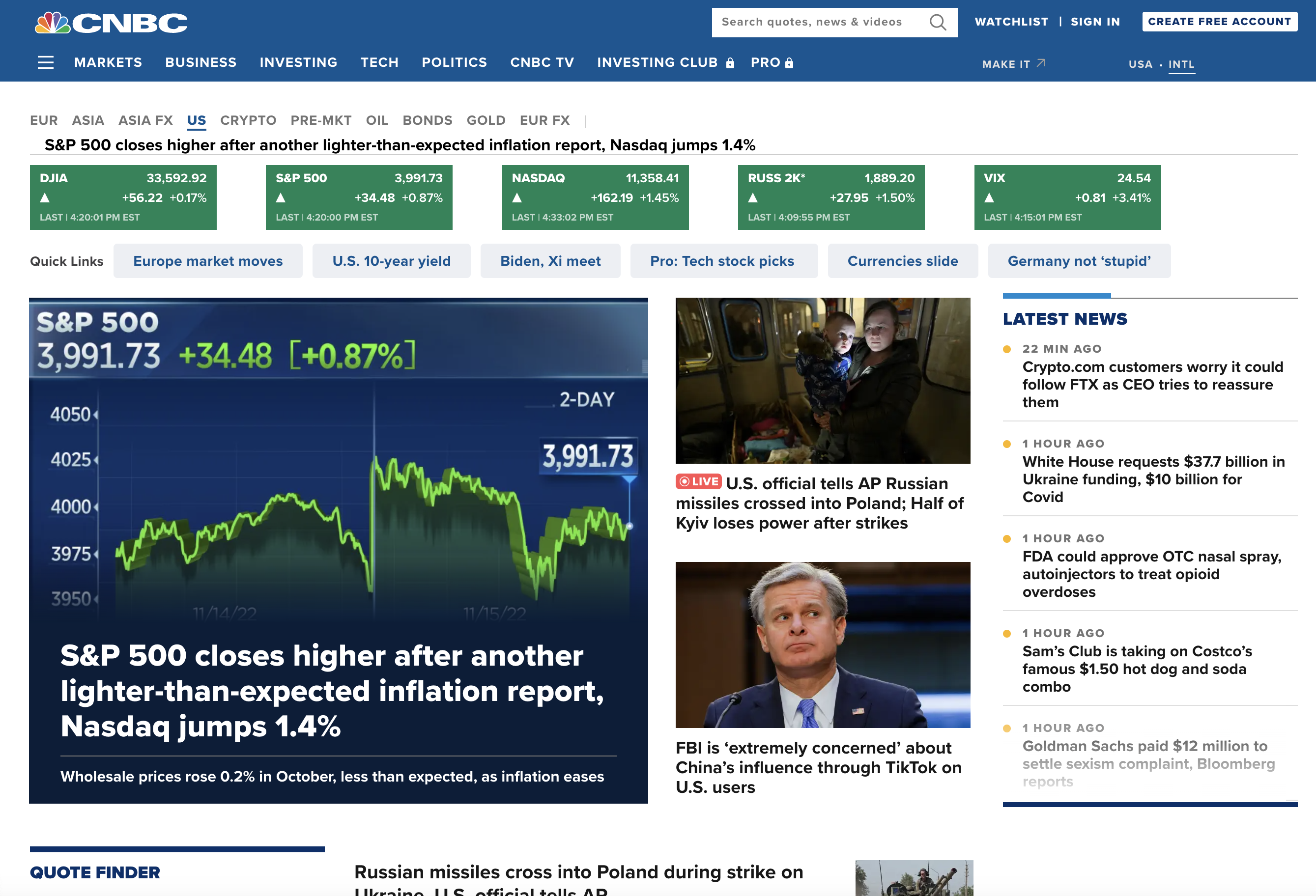Open the PRO locked section

click(772, 62)
